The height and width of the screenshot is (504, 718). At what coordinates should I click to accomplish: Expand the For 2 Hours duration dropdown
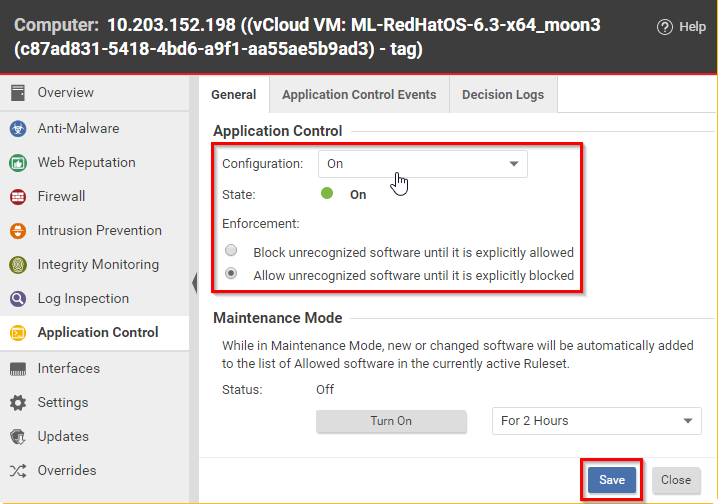coord(596,421)
